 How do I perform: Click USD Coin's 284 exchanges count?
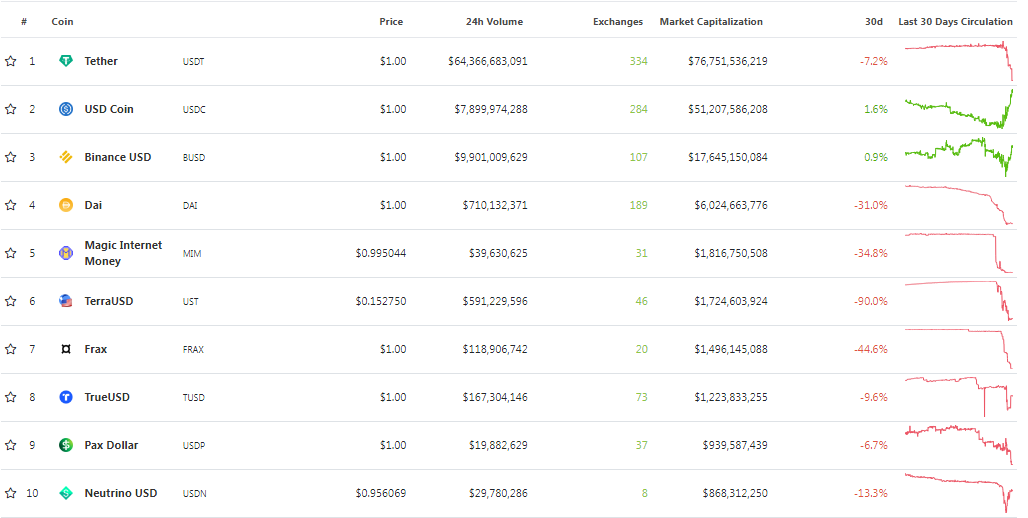click(x=639, y=109)
